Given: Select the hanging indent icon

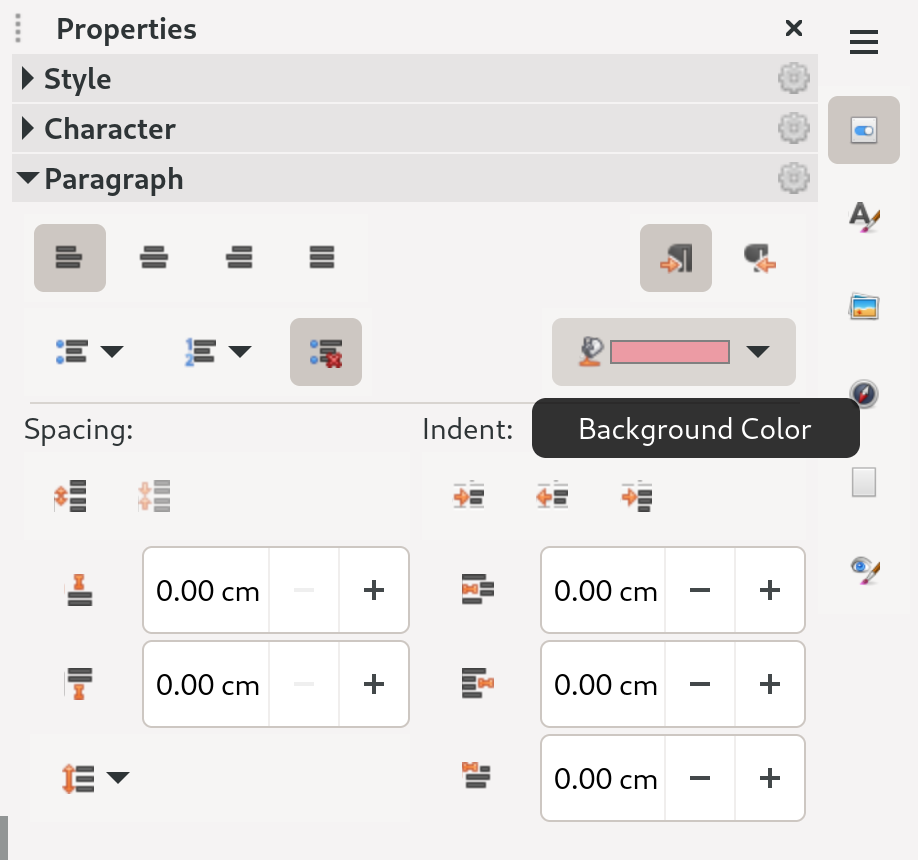Looking at the screenshot, I should coord(637,495).
